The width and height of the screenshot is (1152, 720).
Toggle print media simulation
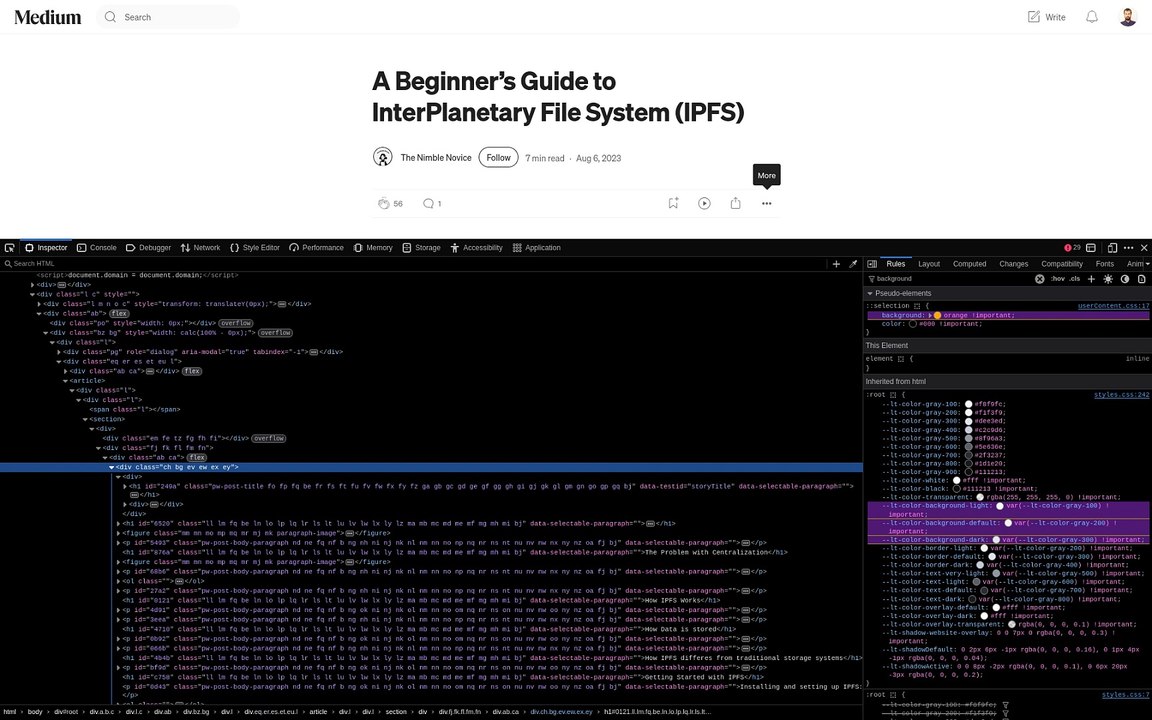(x=1142, y=279)
